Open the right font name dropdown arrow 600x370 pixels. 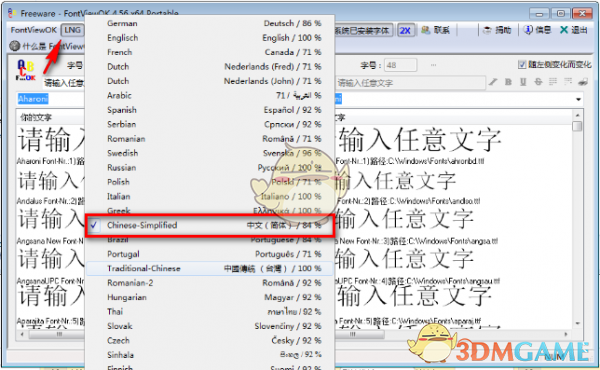(x=578, y=99)
